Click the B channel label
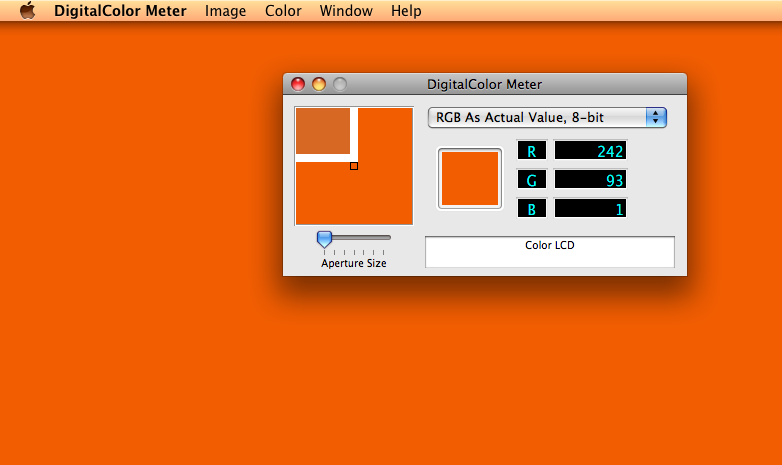 click(532, 209)
